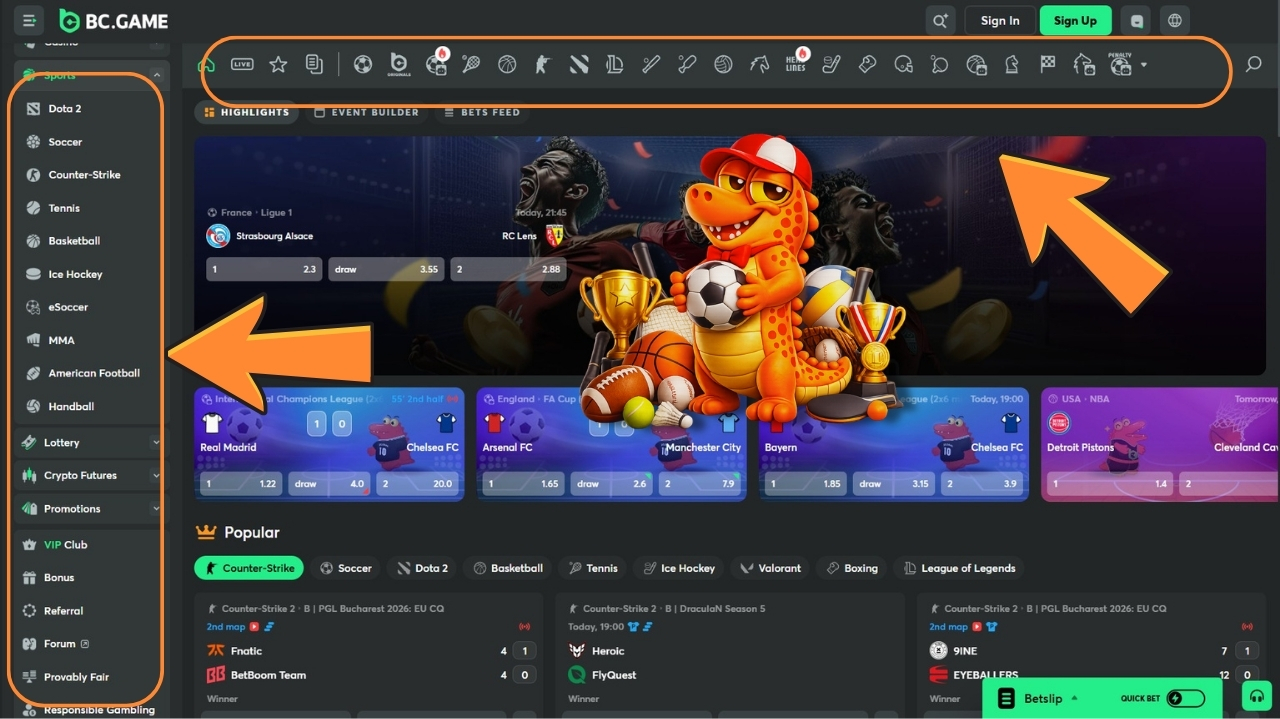The width and height of the screenshot is (1280, 719).
Task: Select League of Legends icon in sports bar
Action: pyautogui.click(x=614, y=65)
